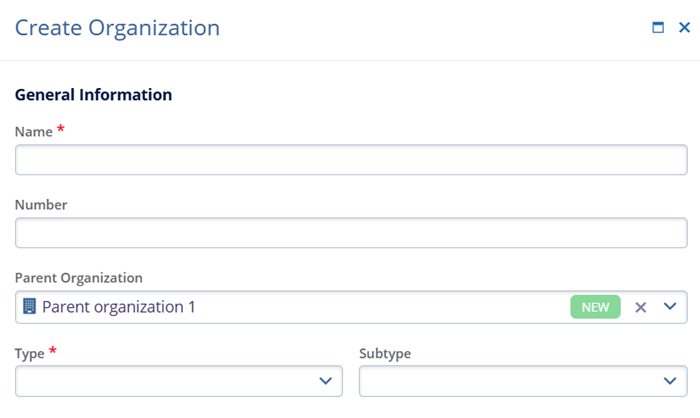
Task: Click the green NEW badge
Action: (595, 307)
